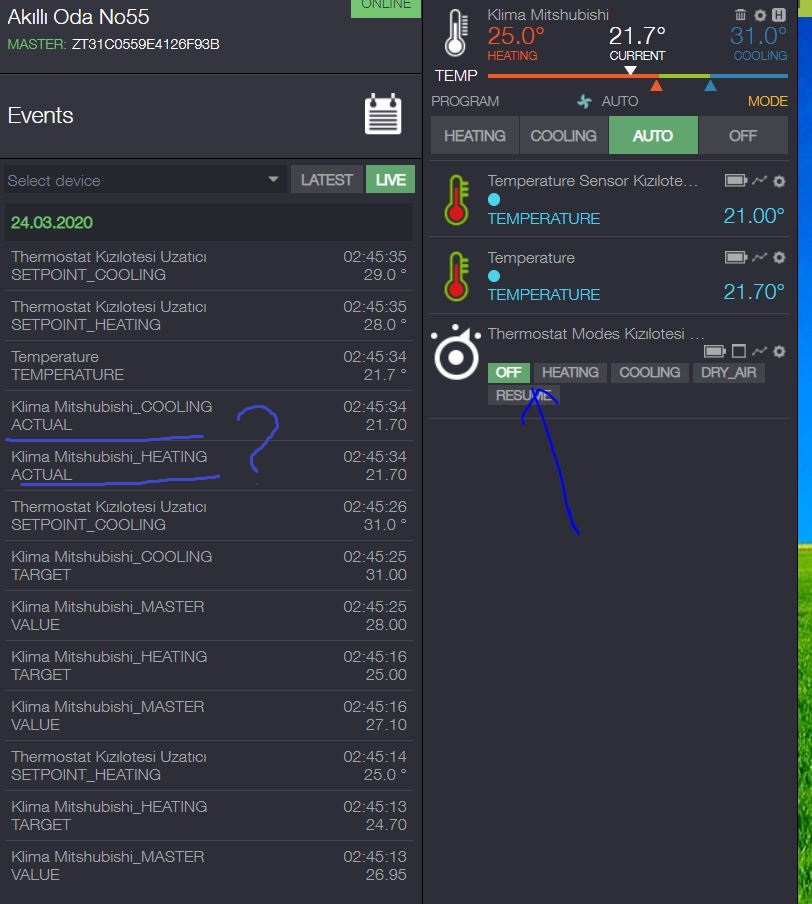Open chart for Thermostat Modes Kızılotesi

760,351
